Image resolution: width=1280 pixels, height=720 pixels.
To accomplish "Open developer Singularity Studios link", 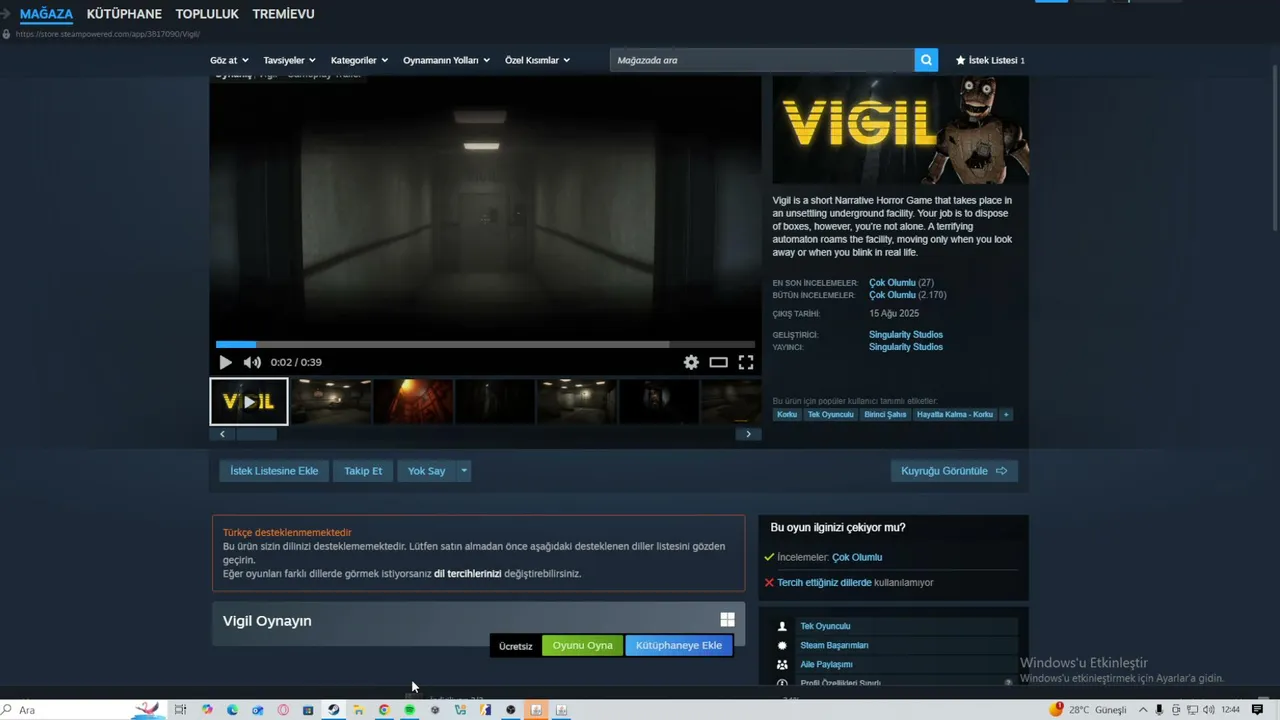I will [x=906, y=335].
